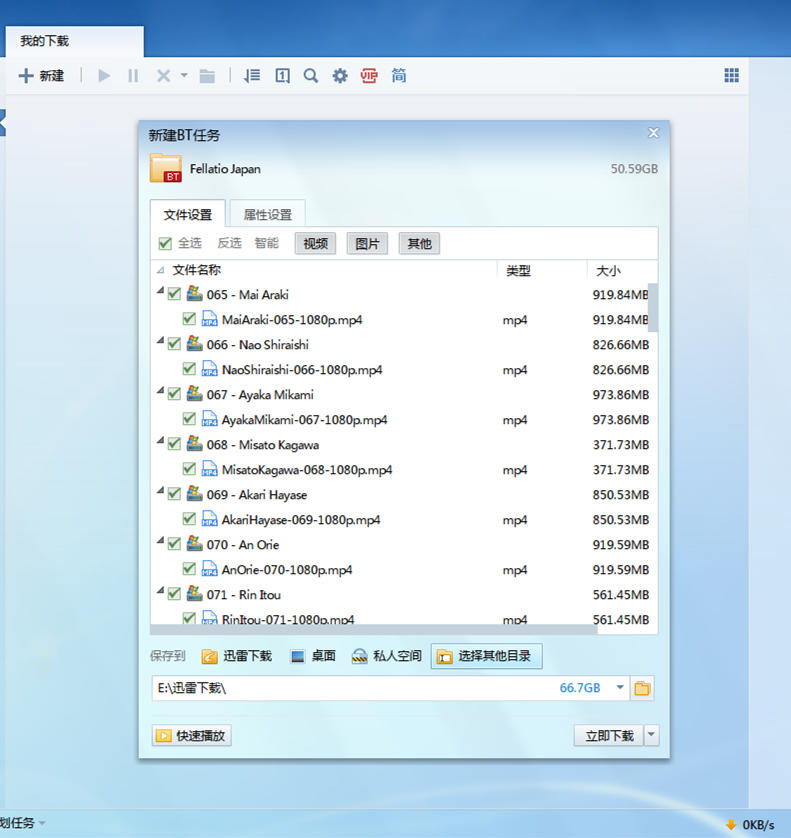Click the mp4 icon of AyakaMikami-067-1080p.mp4
This screenshot has width=791, height=838.
[210, 418]
